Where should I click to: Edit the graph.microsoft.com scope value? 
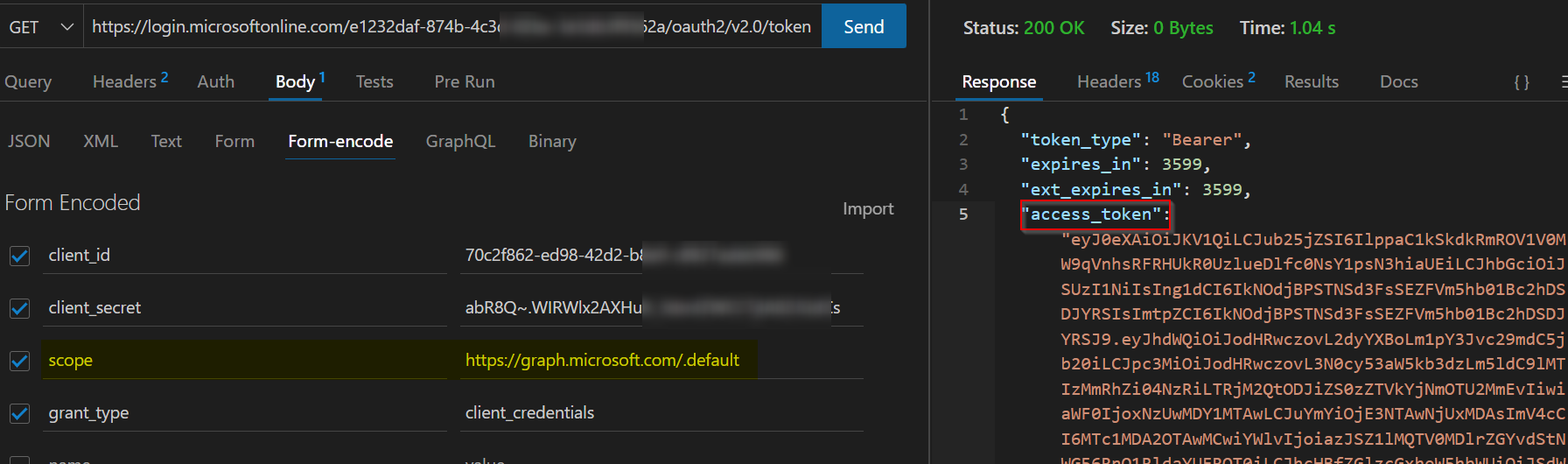tap(661, 360)
